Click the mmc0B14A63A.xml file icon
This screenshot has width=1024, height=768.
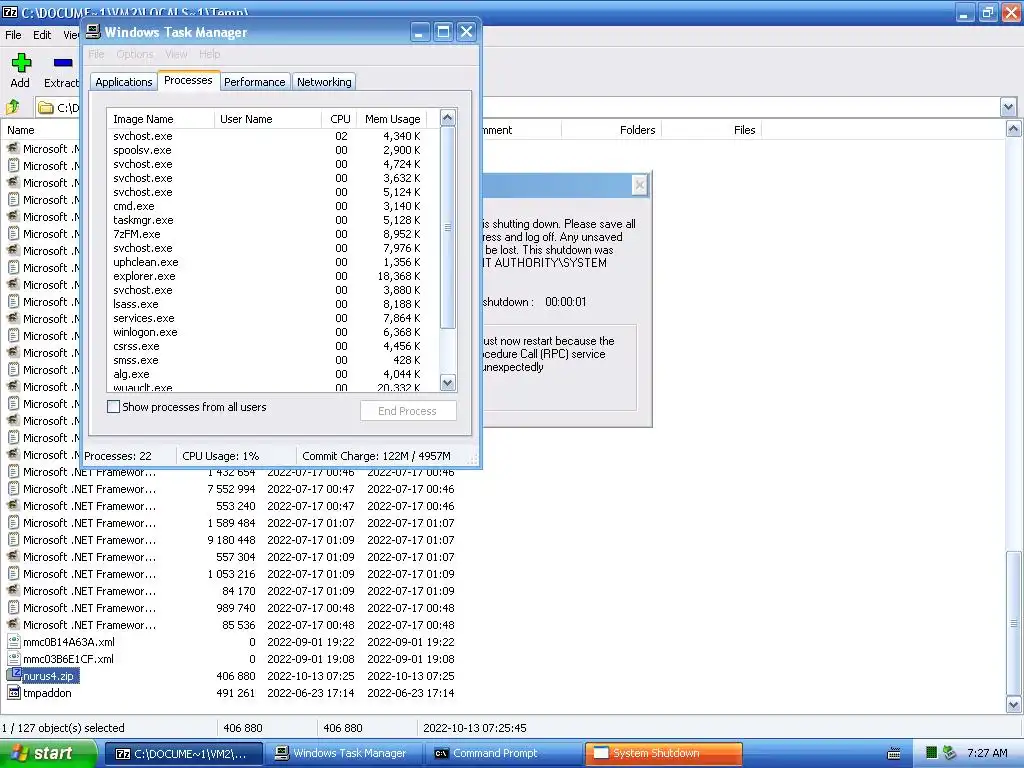pos(14,641)
